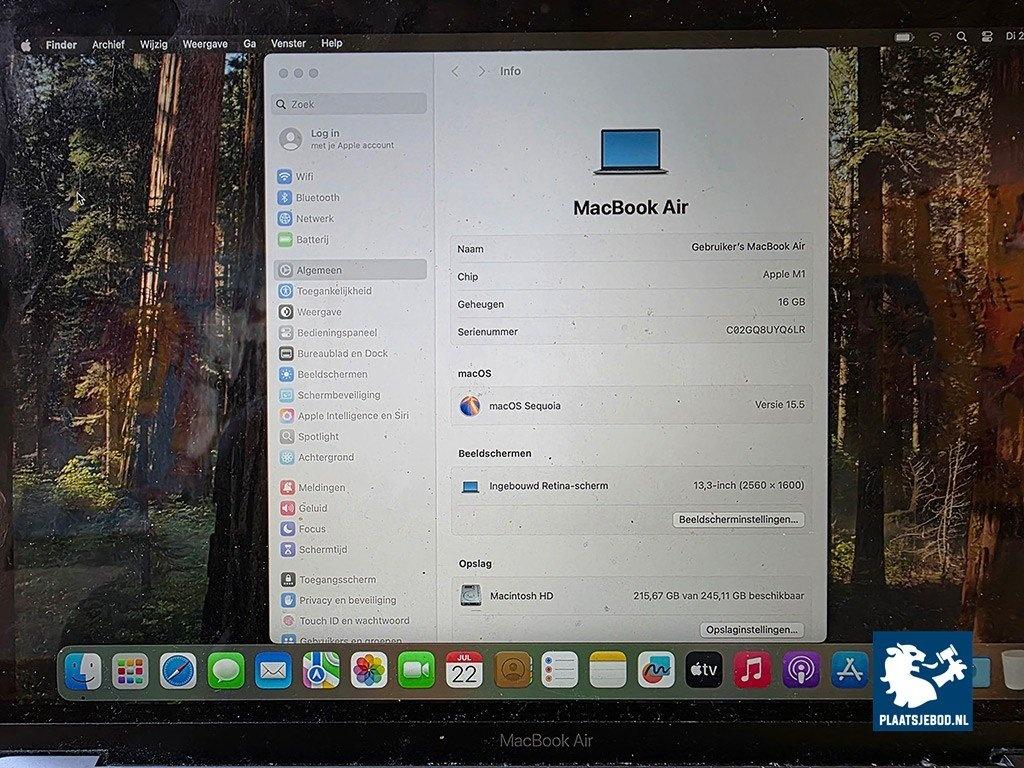Focus the Zoek search field
The height and width of the screenshot is (768, 1024).
(x=349, y=104)
